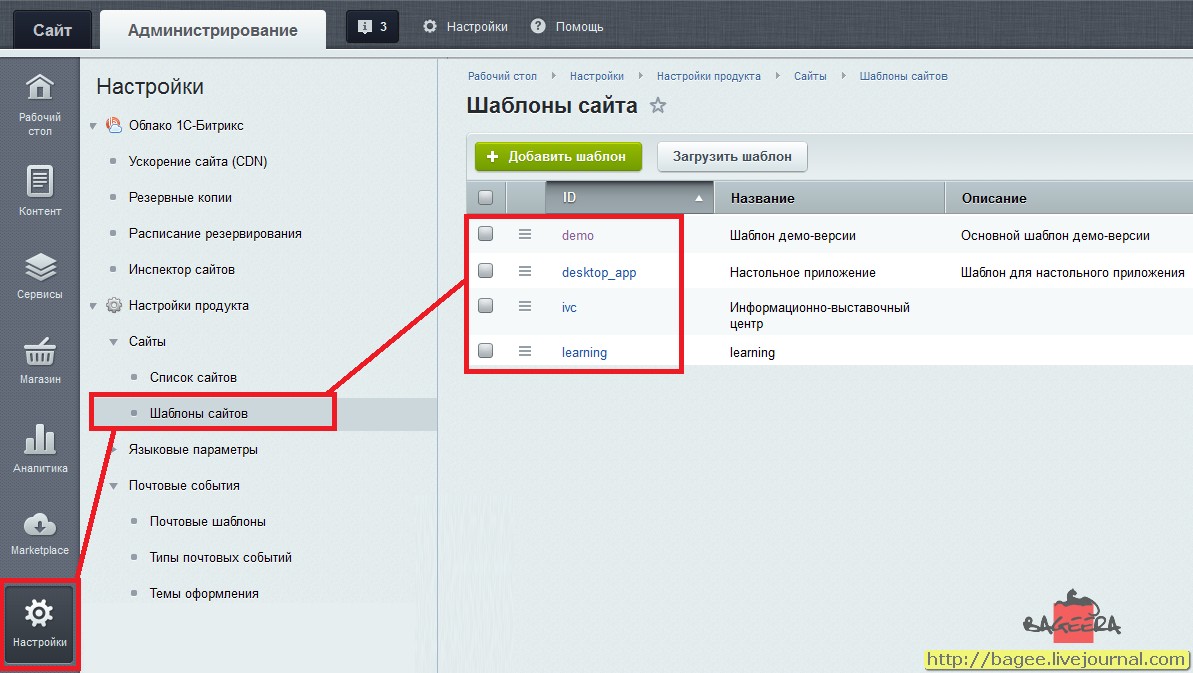Click the notifications counter badge showing 3
This screenshot has width=1193, height=673.
click(x=372, y=27)
